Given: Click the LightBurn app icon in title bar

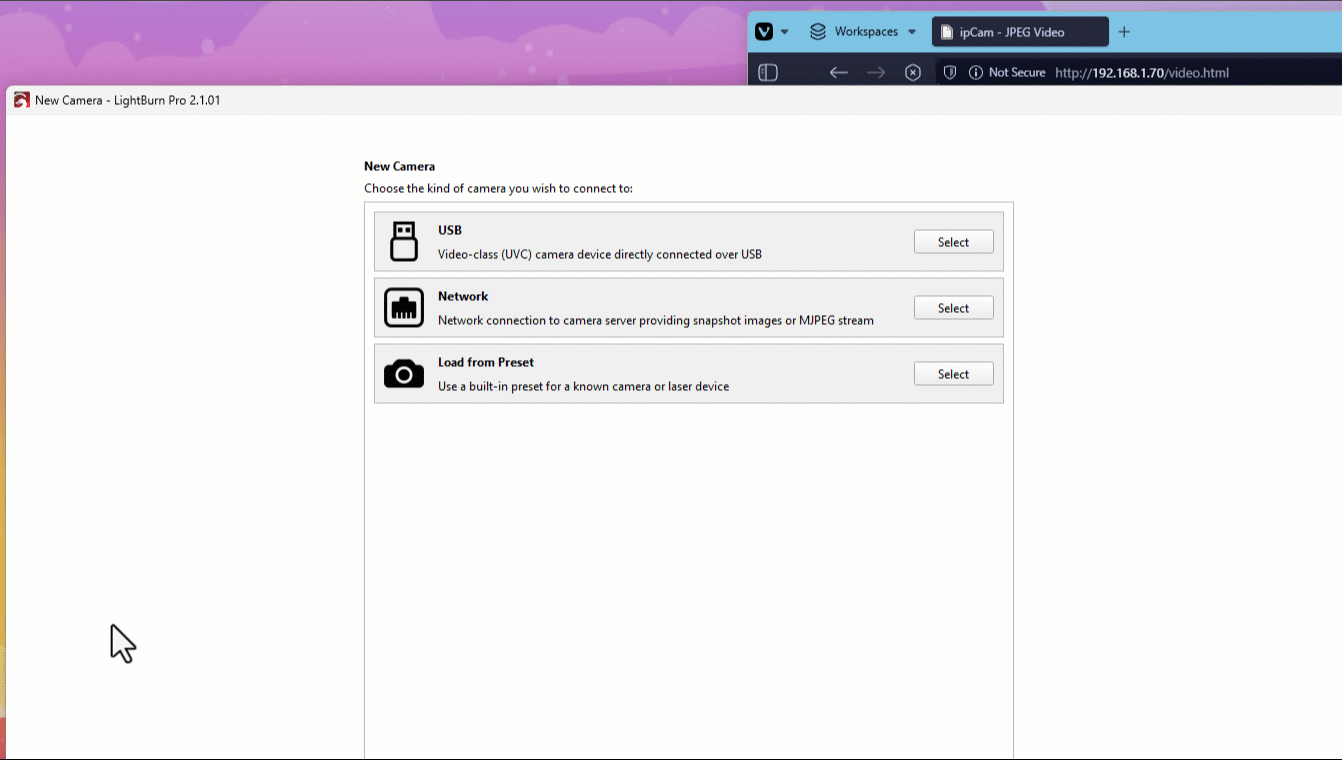Looking at the screenshot, I should tap(21, 100).
